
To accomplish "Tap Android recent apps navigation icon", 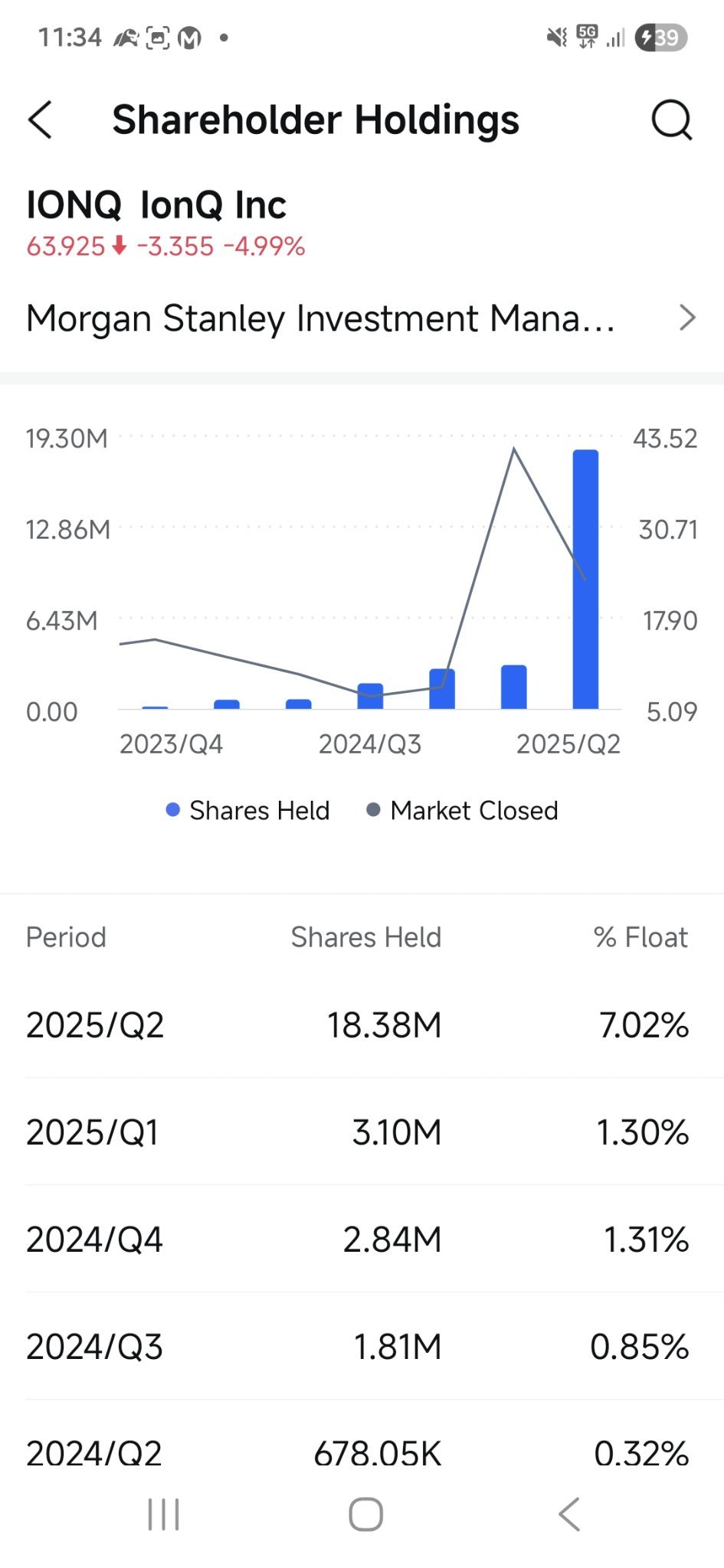I will (x=163, y=1514).
